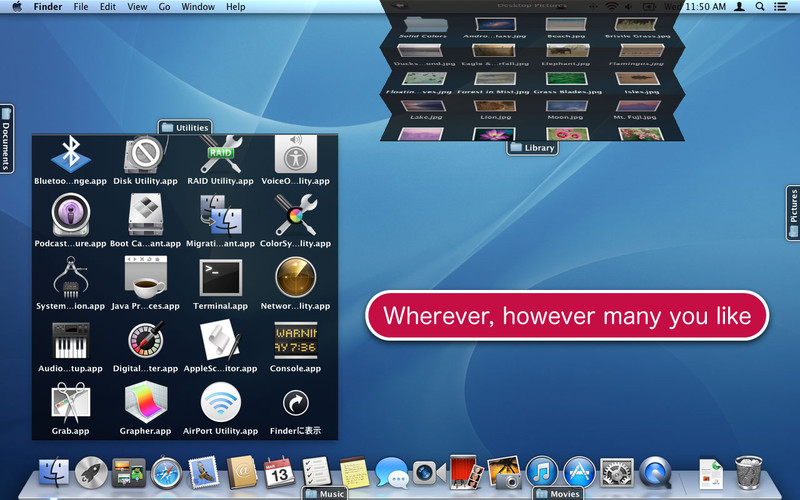Viewport: 800px width, 500px height.
Task: Launch Network Utility app
Action: 295,278
